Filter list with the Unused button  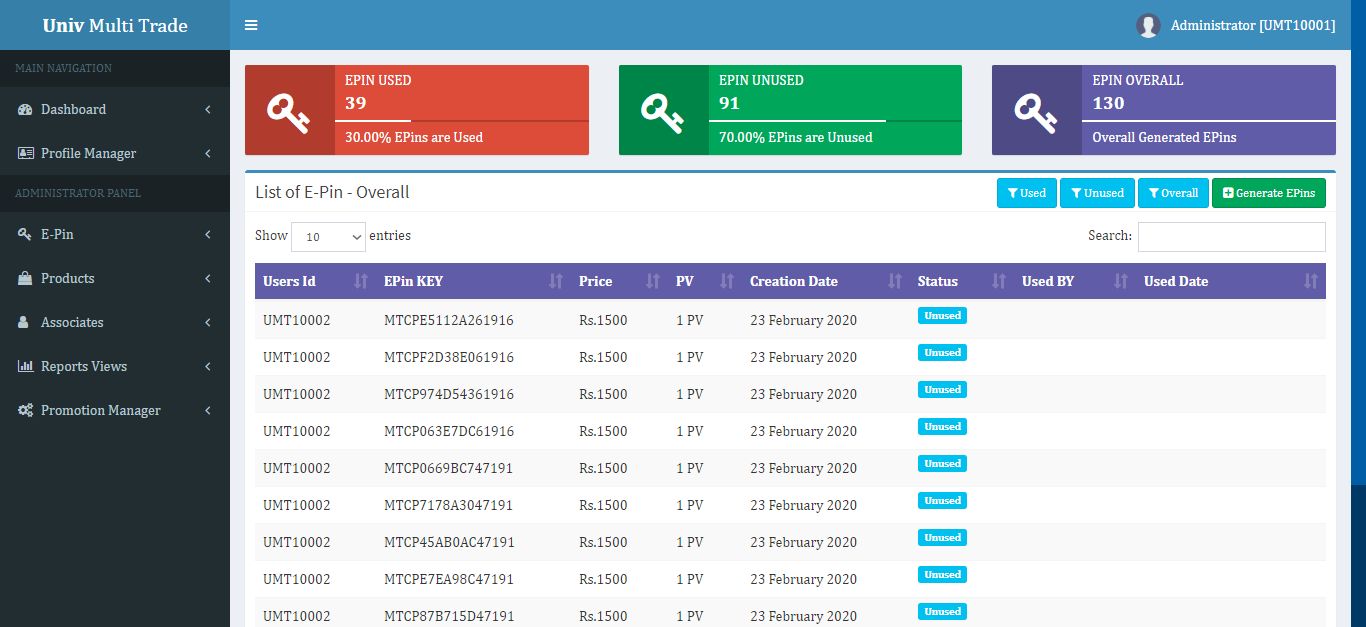[x=1097, y=193]
